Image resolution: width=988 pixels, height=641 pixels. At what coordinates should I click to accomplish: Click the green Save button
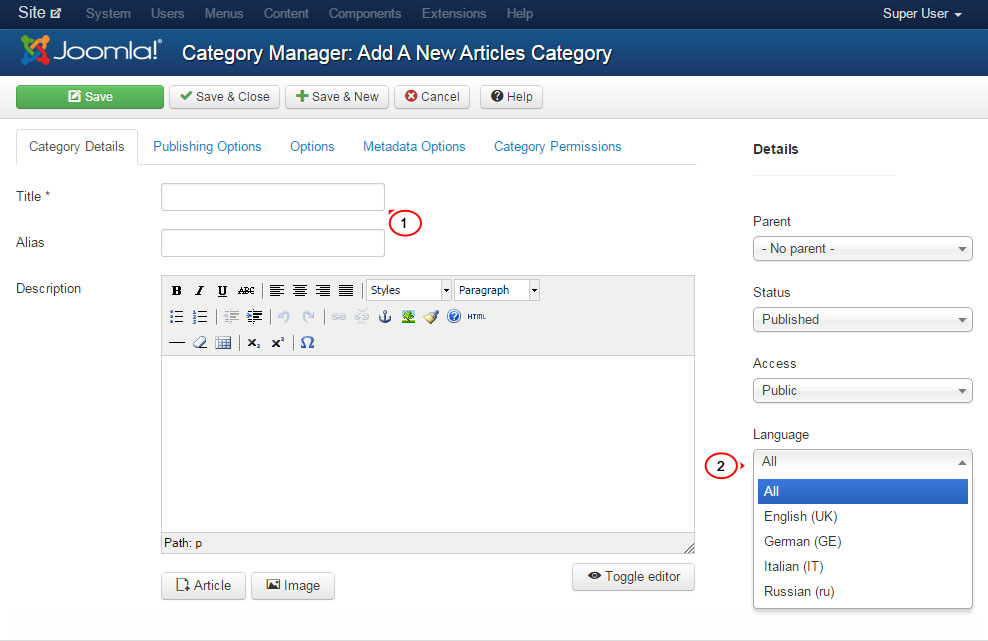(90, 97)
